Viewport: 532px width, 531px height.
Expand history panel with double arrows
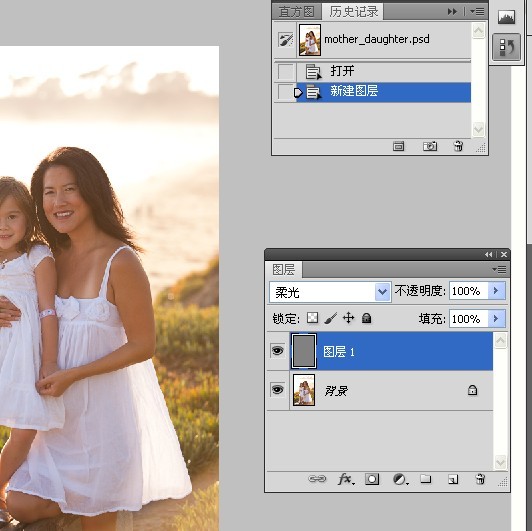pyautogui.click(x=452, y=12)
